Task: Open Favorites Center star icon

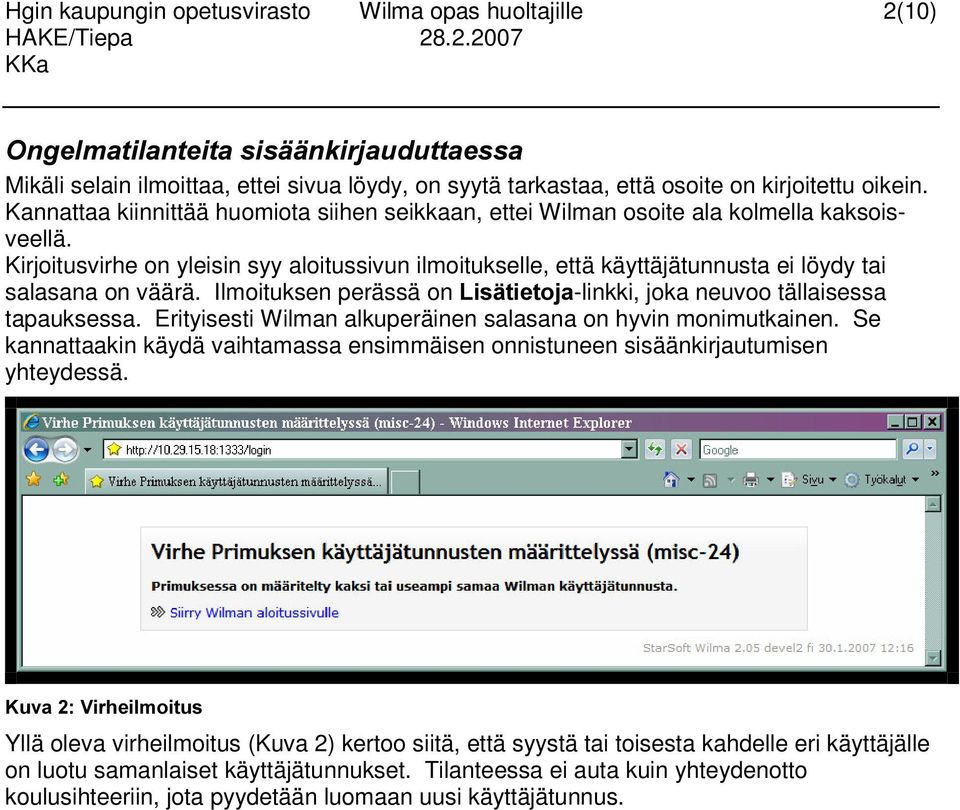Action: pos(34,479)
